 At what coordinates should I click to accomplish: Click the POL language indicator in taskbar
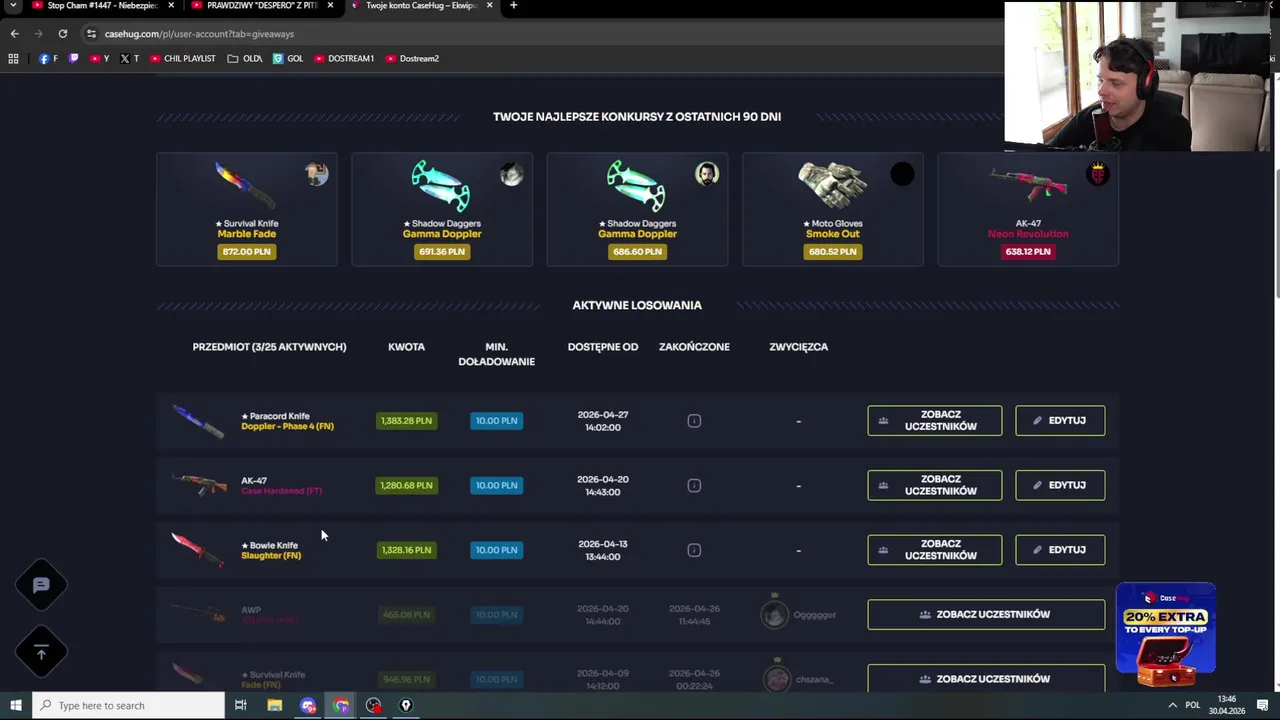tap(1192, 705)
